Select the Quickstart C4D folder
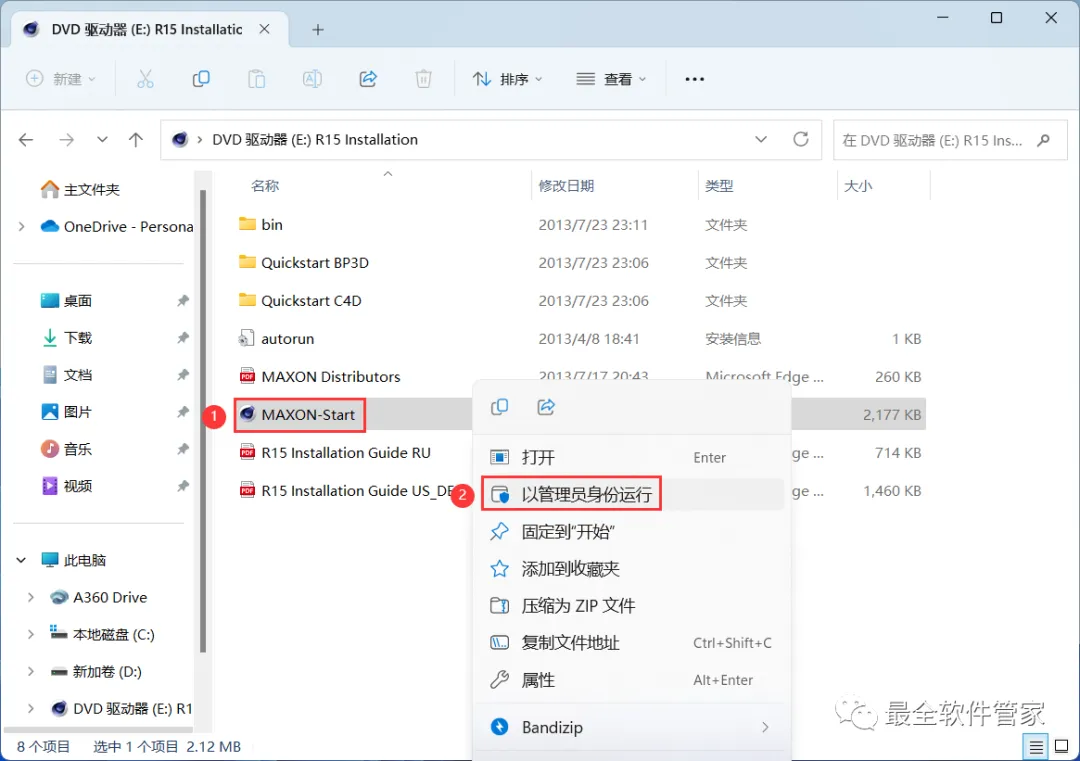Screen dimensions: 1080x761 tap(311, 301)
